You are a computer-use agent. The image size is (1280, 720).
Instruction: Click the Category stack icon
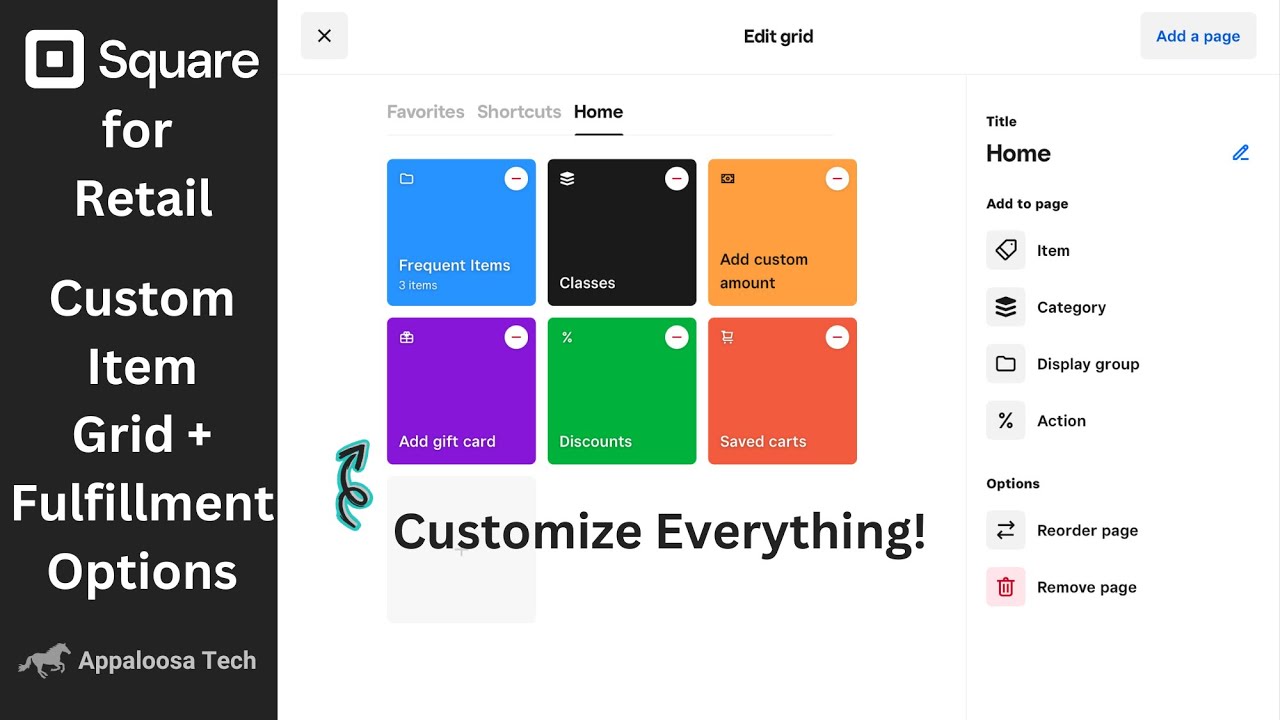[x=1006, y=307]
